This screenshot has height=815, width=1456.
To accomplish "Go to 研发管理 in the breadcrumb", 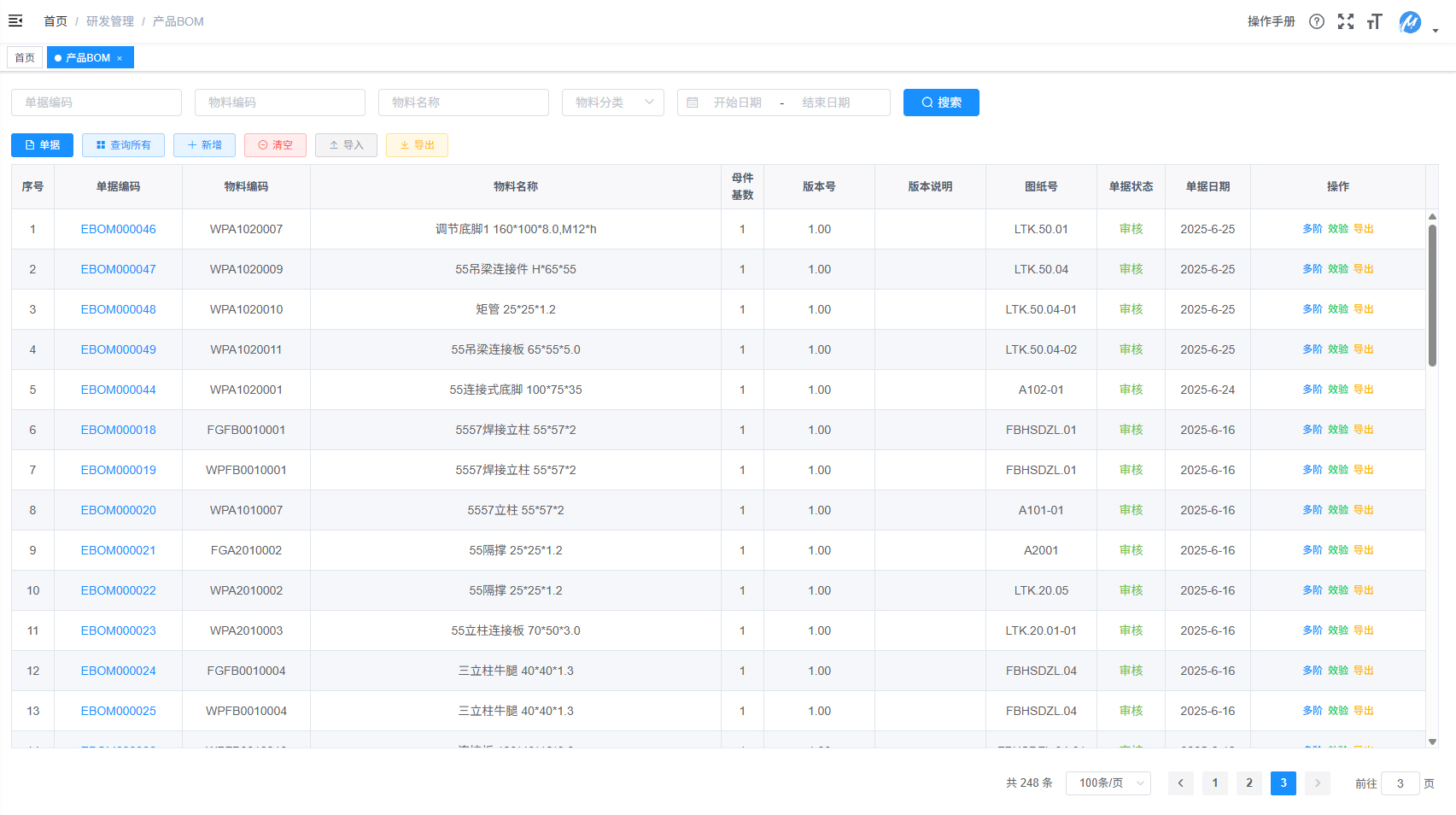I will 110,21.
